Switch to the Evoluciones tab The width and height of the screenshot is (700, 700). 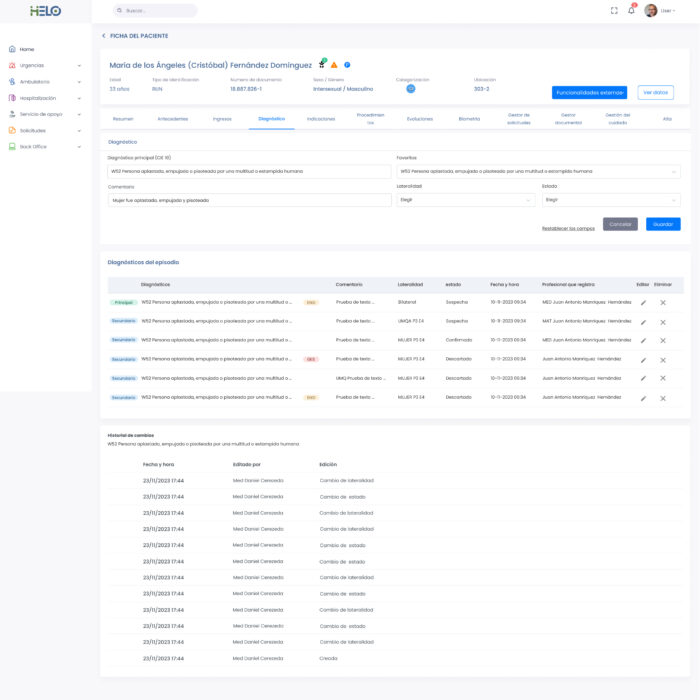pos(420,119)
